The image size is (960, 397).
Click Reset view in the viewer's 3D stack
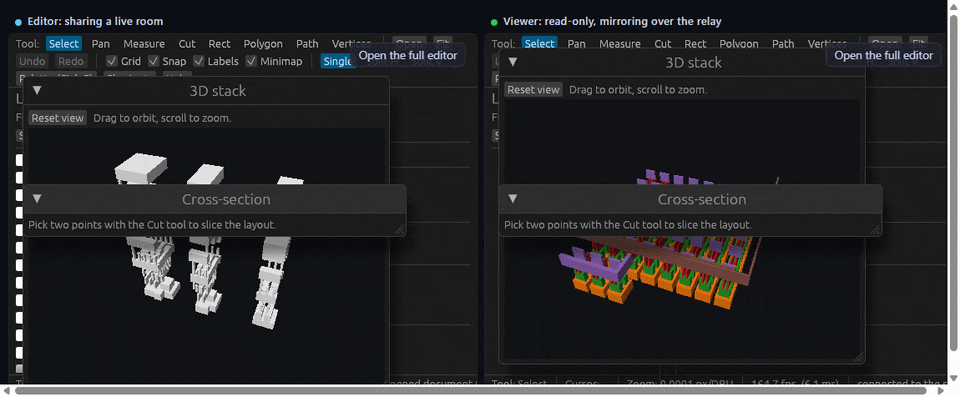point(533,89)
